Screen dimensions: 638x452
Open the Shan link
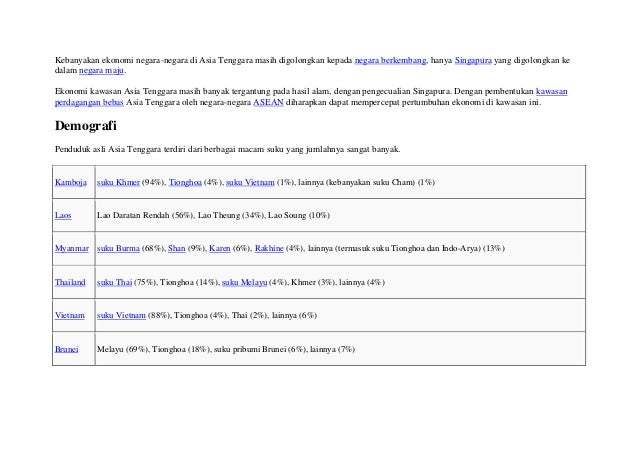(177, 248)
